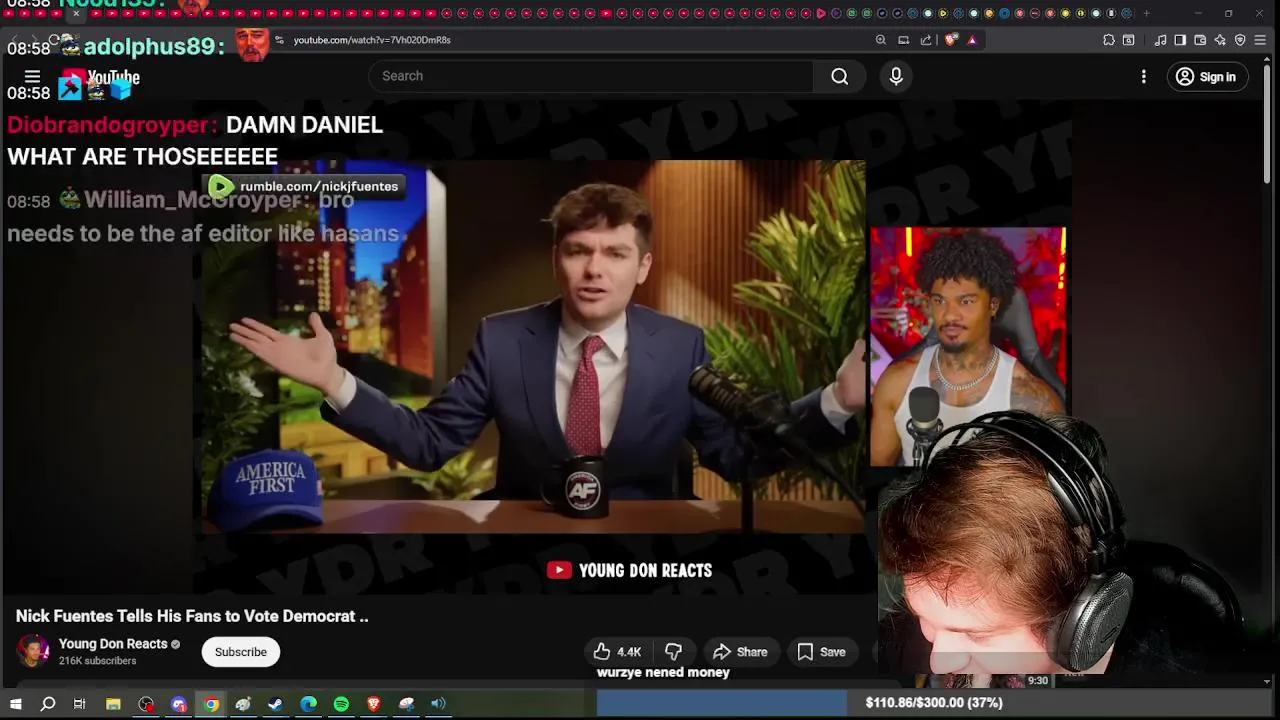The image size is (1280, 720).
Task: Open the media playlist music note icon
Action: tap(1160, 40)
